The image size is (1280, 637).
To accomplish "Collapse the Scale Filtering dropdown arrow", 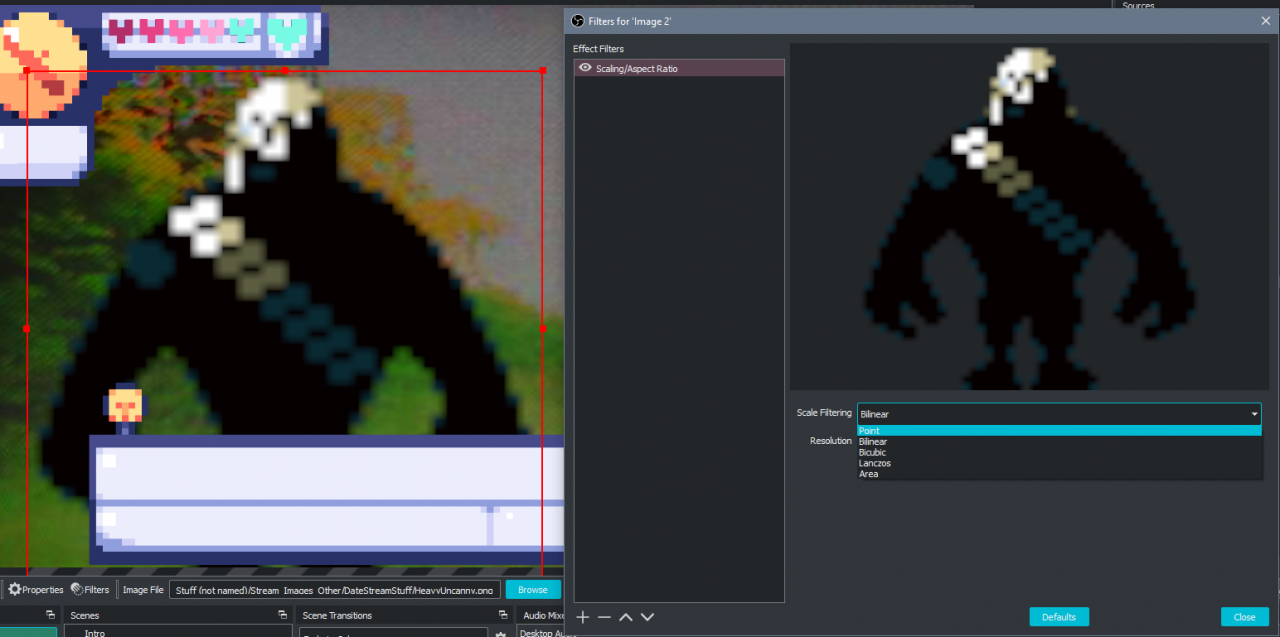I will (1253, 414).
